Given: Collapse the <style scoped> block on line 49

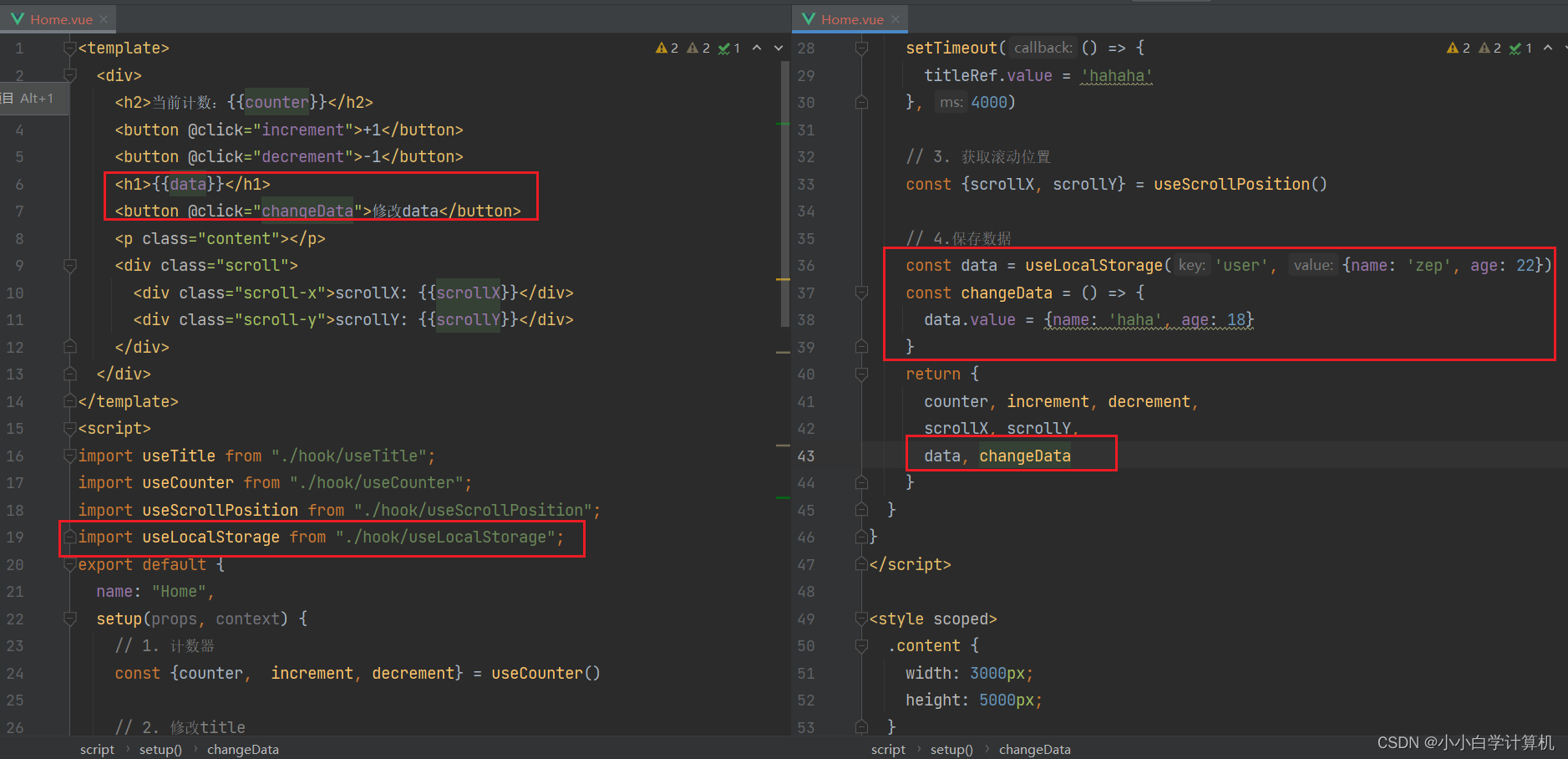Looking at the screenshot, I should coord(861,619).
